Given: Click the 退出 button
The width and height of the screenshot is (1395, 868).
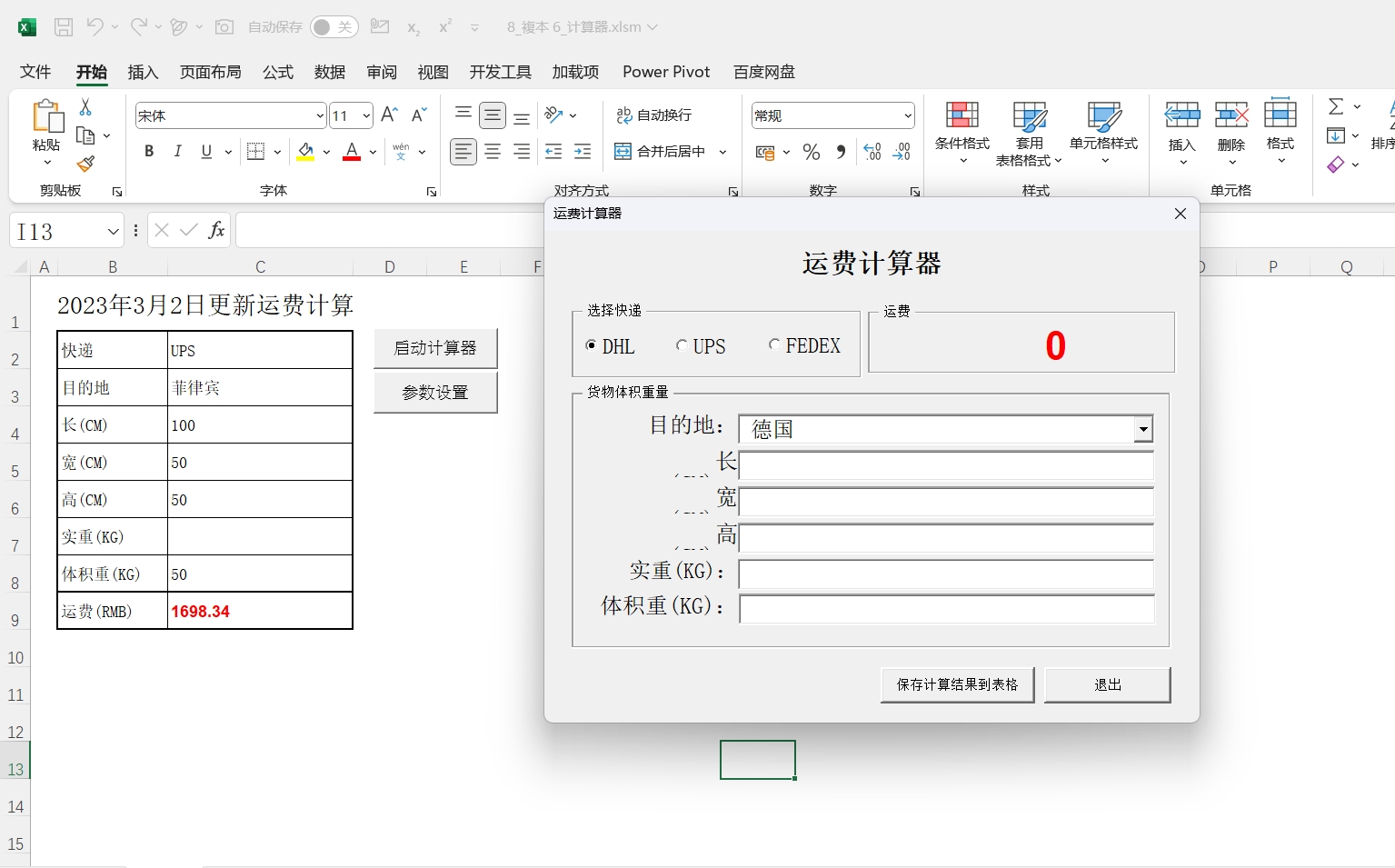Looking at the screenshot, I should [1107, 684].
